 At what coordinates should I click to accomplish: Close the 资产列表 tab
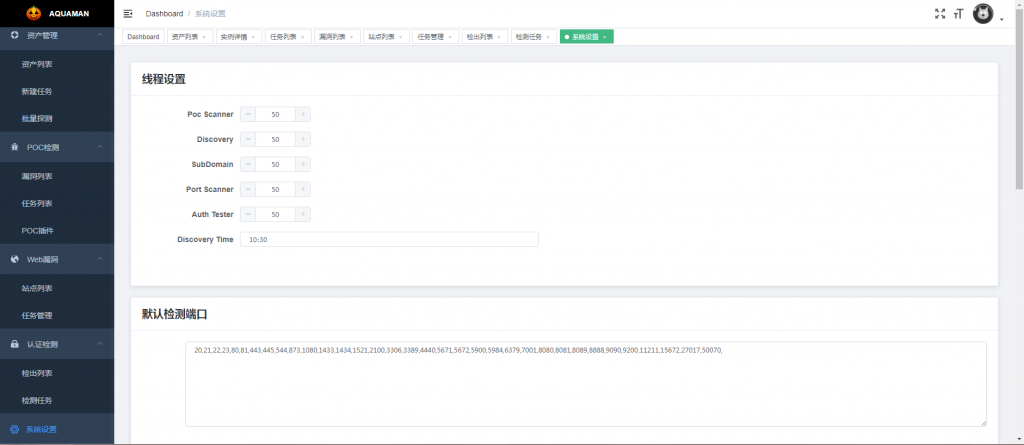(204, 37)
